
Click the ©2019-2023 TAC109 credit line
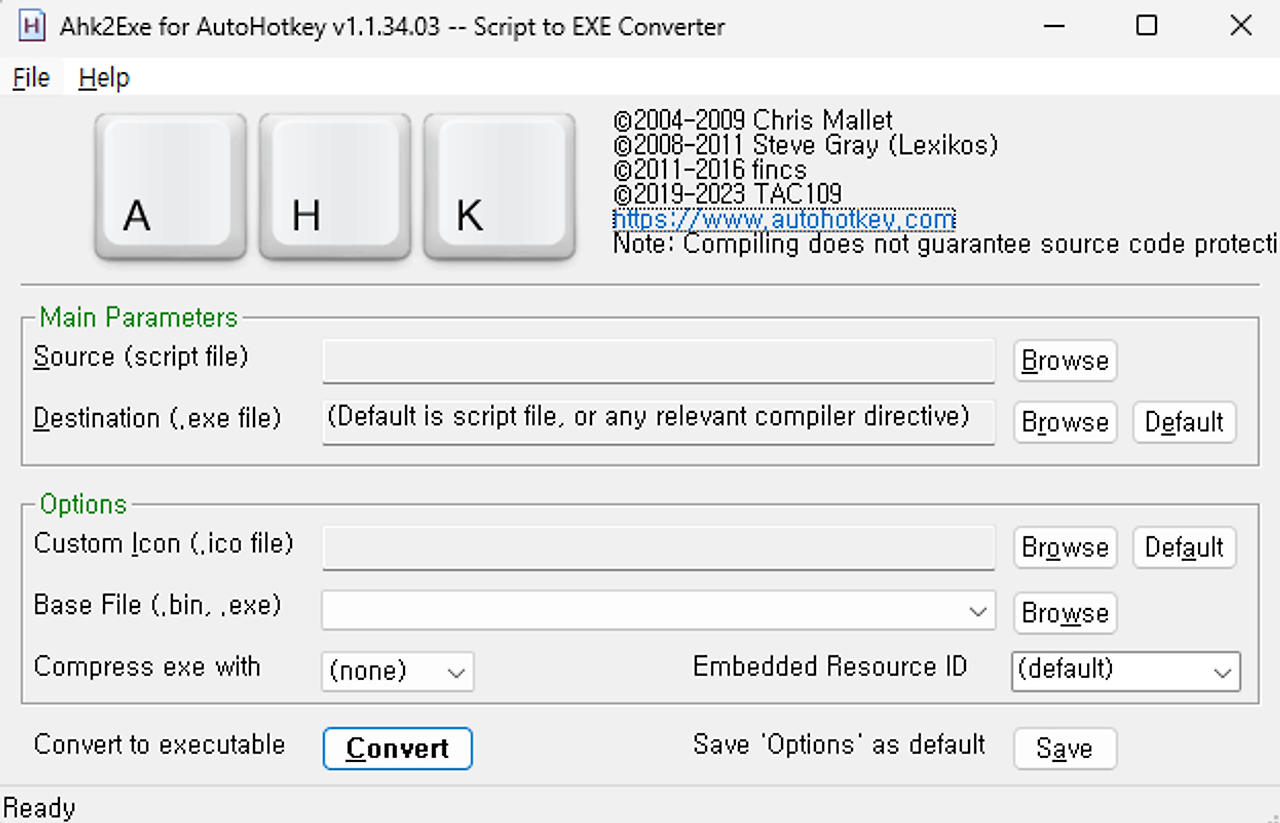(727, 194)
